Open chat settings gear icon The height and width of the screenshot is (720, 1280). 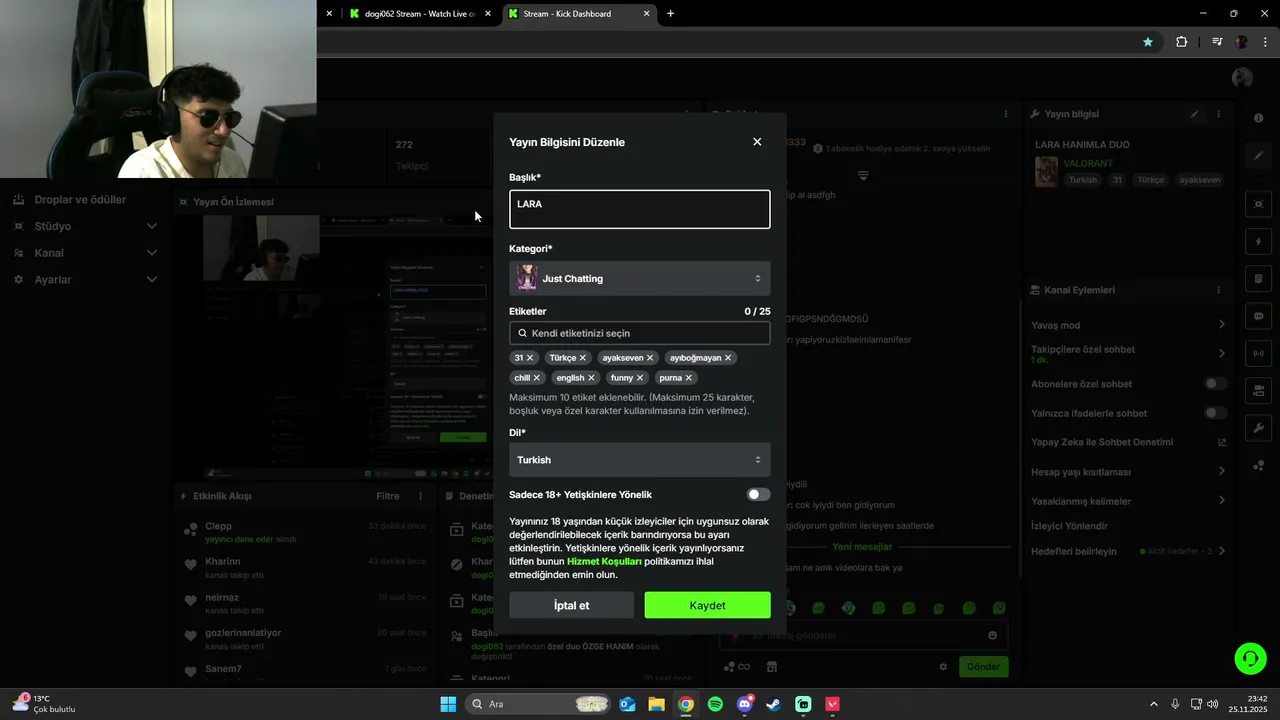pyautogui.click(x=943, y=667)
